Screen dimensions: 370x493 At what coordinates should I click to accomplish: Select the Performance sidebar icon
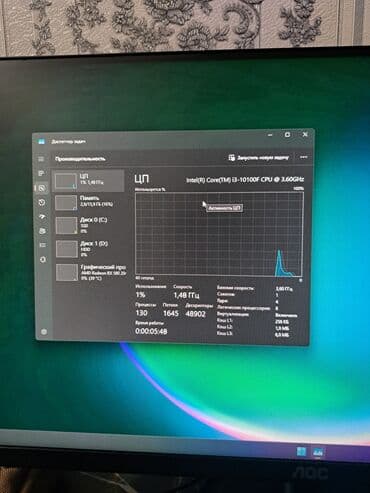[x=42, y=188]
